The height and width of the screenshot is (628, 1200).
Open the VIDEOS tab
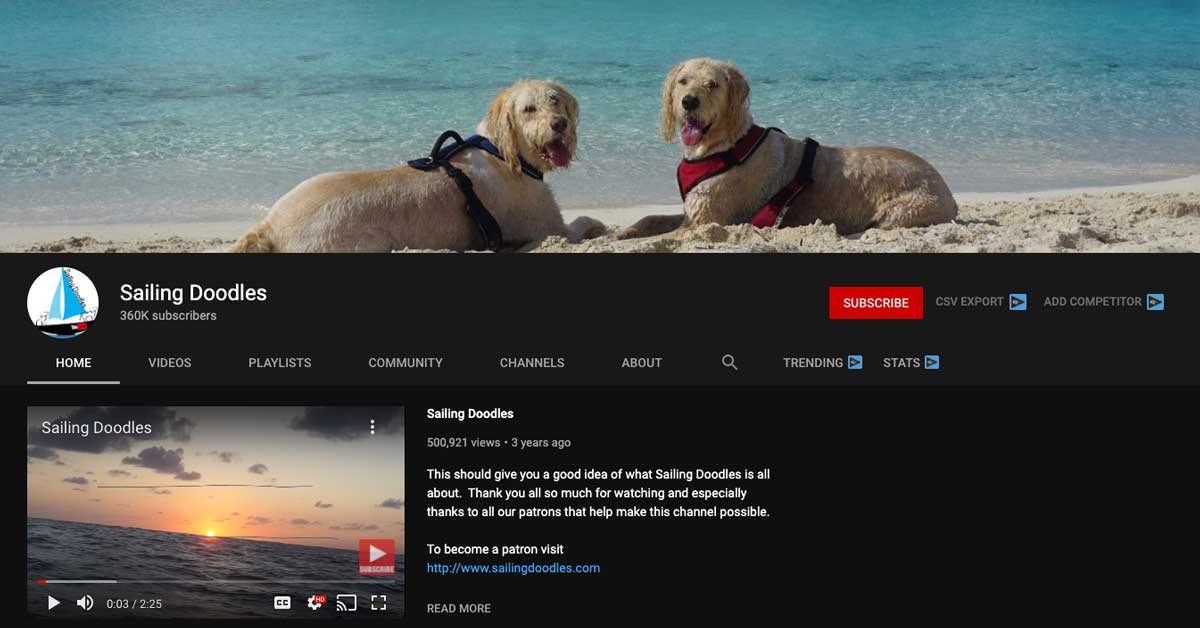170,363
